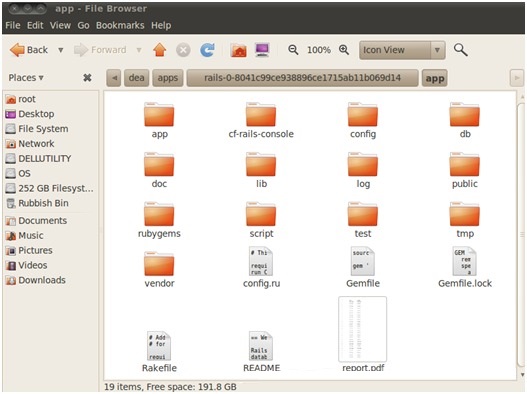Select the report.pdf thumbnail
This screenshot has height=394, width=527.
point(363,334)
